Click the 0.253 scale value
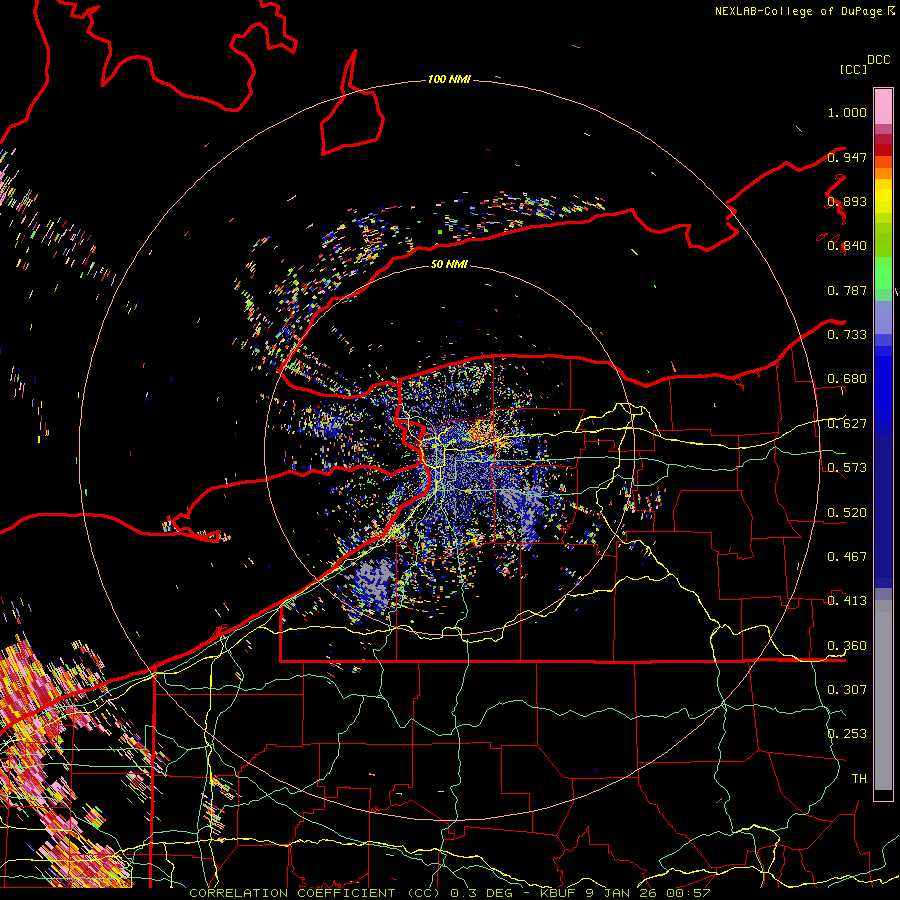The height and width of the screenshot is (900, 900). tap(847, 734)
